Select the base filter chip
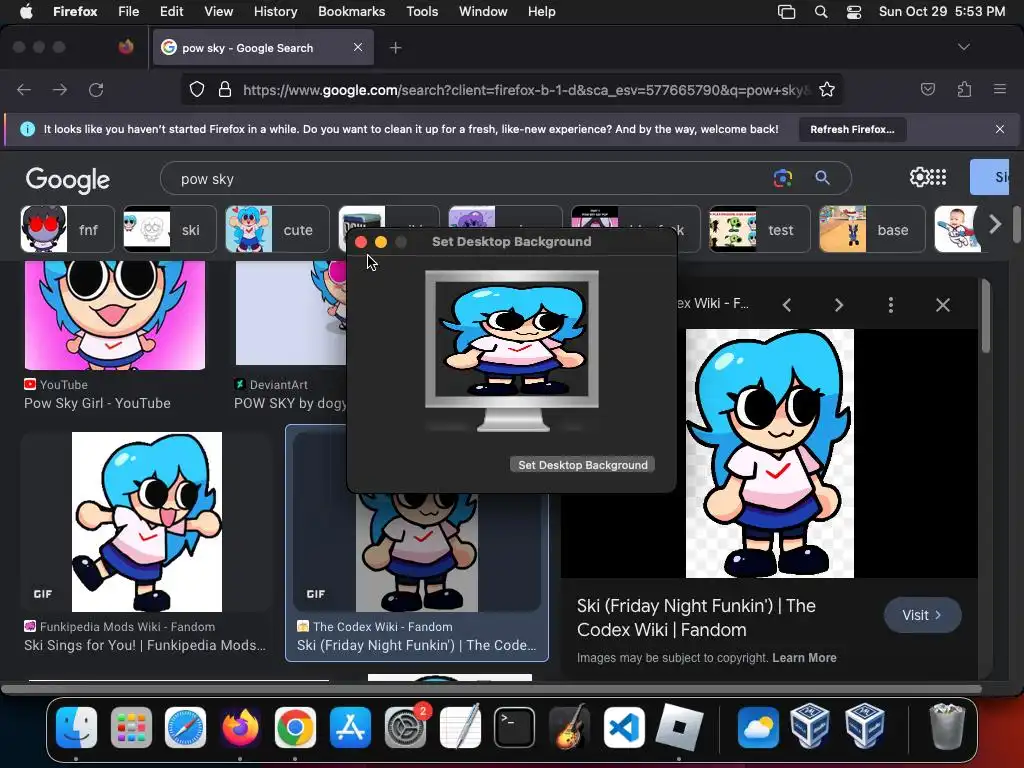Screen dimensions: 1024x768 pos(872,229)
